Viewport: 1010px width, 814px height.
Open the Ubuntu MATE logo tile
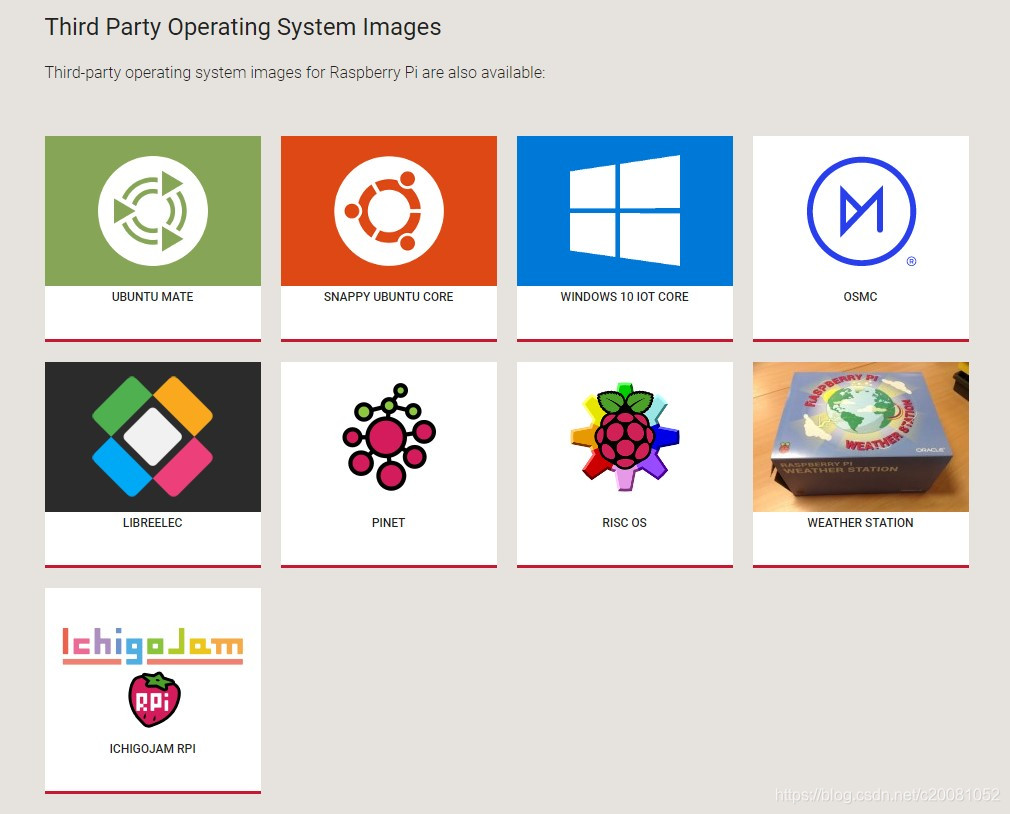coord(153,211)
